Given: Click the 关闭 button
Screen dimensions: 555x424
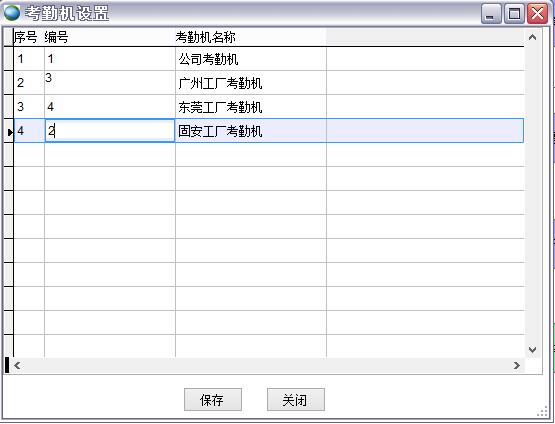Looking at the screenshot, I should pyautogui.click(x=296, y=400).
